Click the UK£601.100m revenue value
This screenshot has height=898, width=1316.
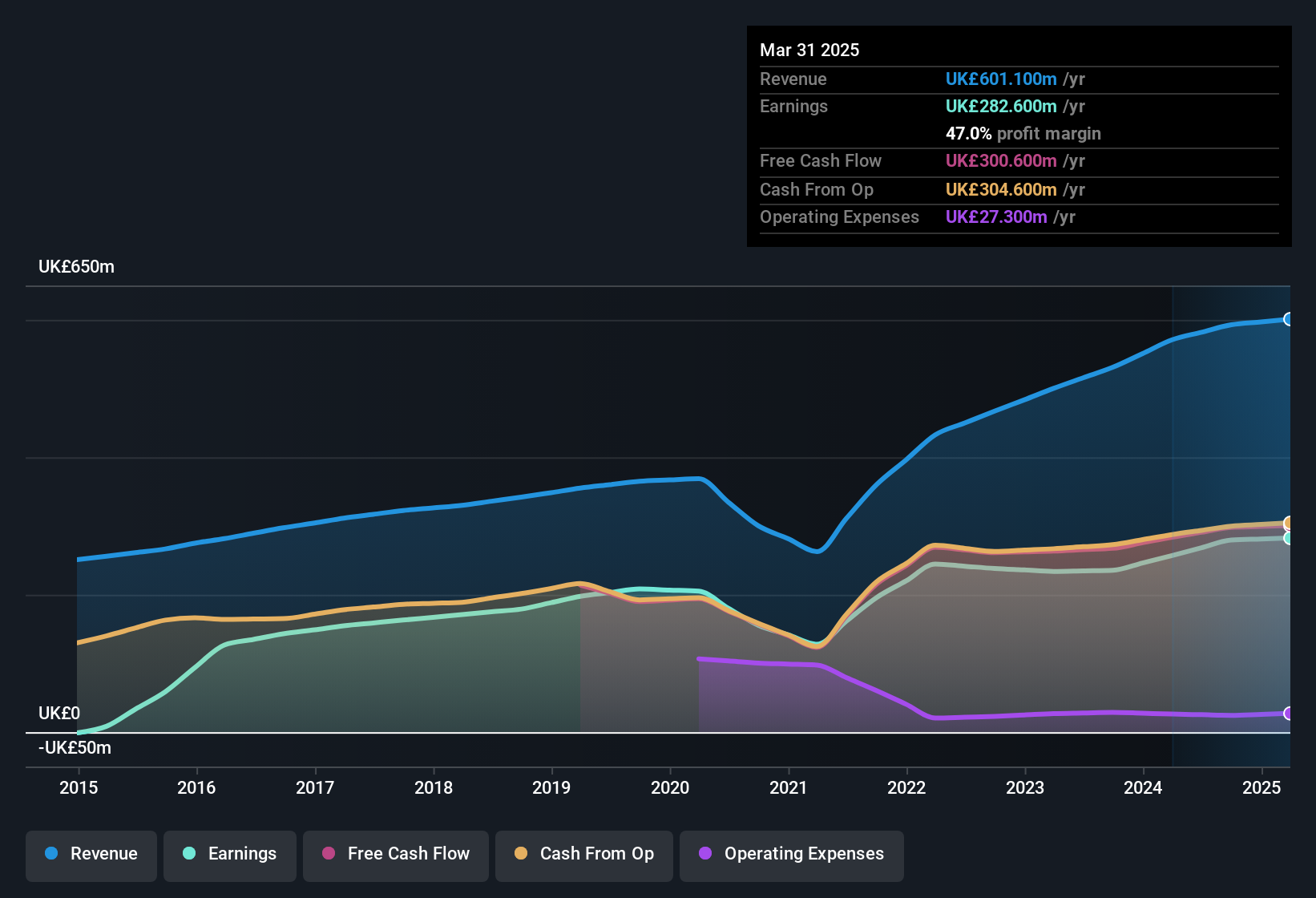(x=1000, y=79)
